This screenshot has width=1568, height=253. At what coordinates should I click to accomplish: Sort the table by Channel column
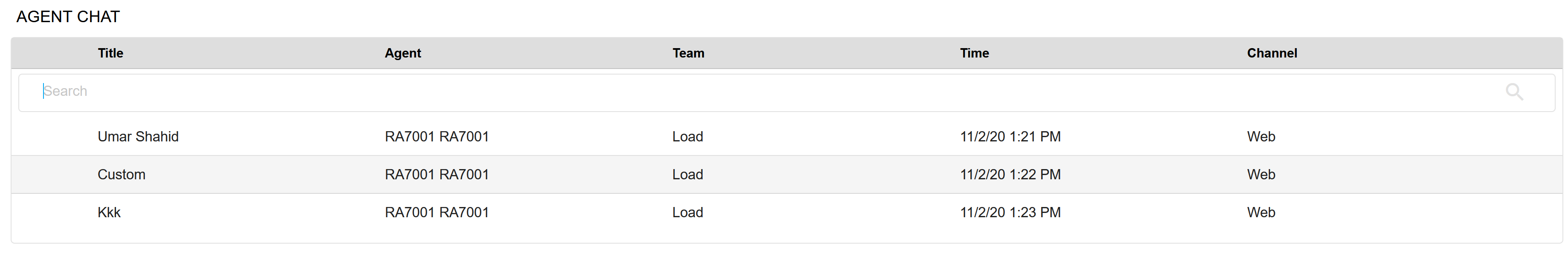[x=1272, y=53]
